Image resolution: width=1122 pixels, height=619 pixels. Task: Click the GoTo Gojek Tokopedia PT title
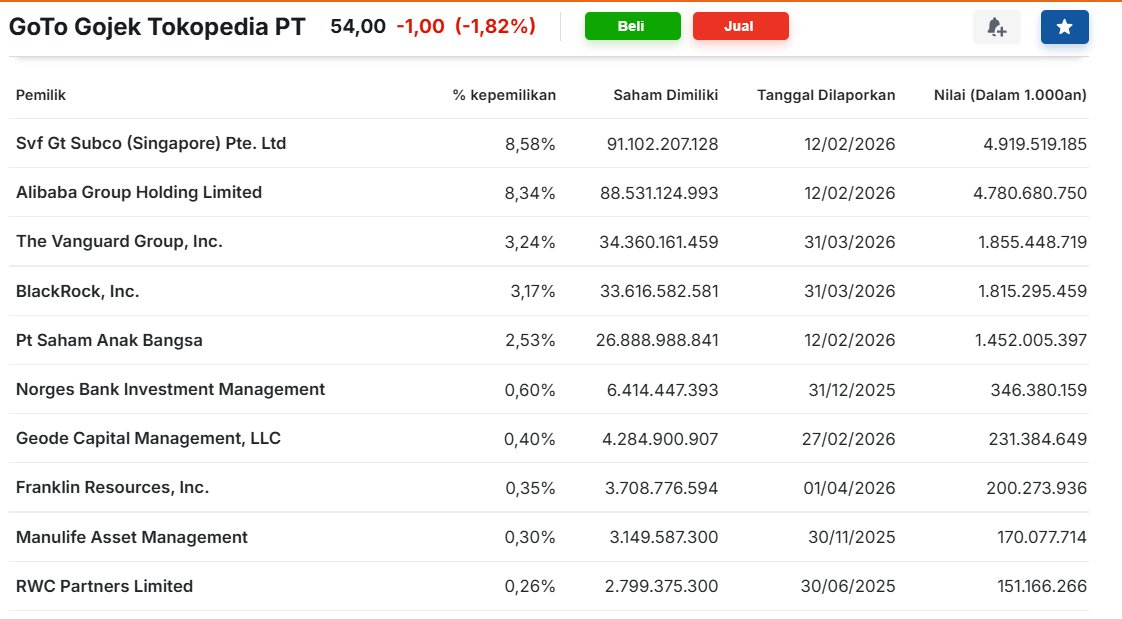click(157, 26)
